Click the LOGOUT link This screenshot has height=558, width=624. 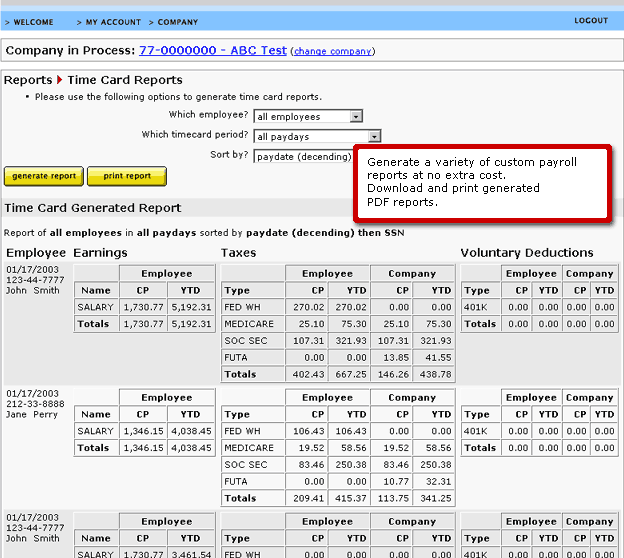click(x=590, y=21)
